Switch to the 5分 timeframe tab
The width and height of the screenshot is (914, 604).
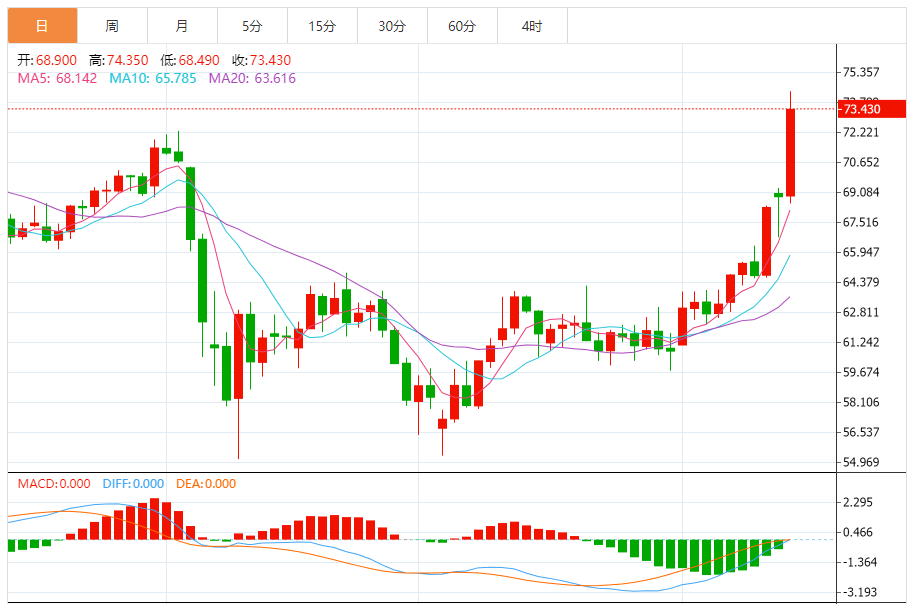(252, 26)
